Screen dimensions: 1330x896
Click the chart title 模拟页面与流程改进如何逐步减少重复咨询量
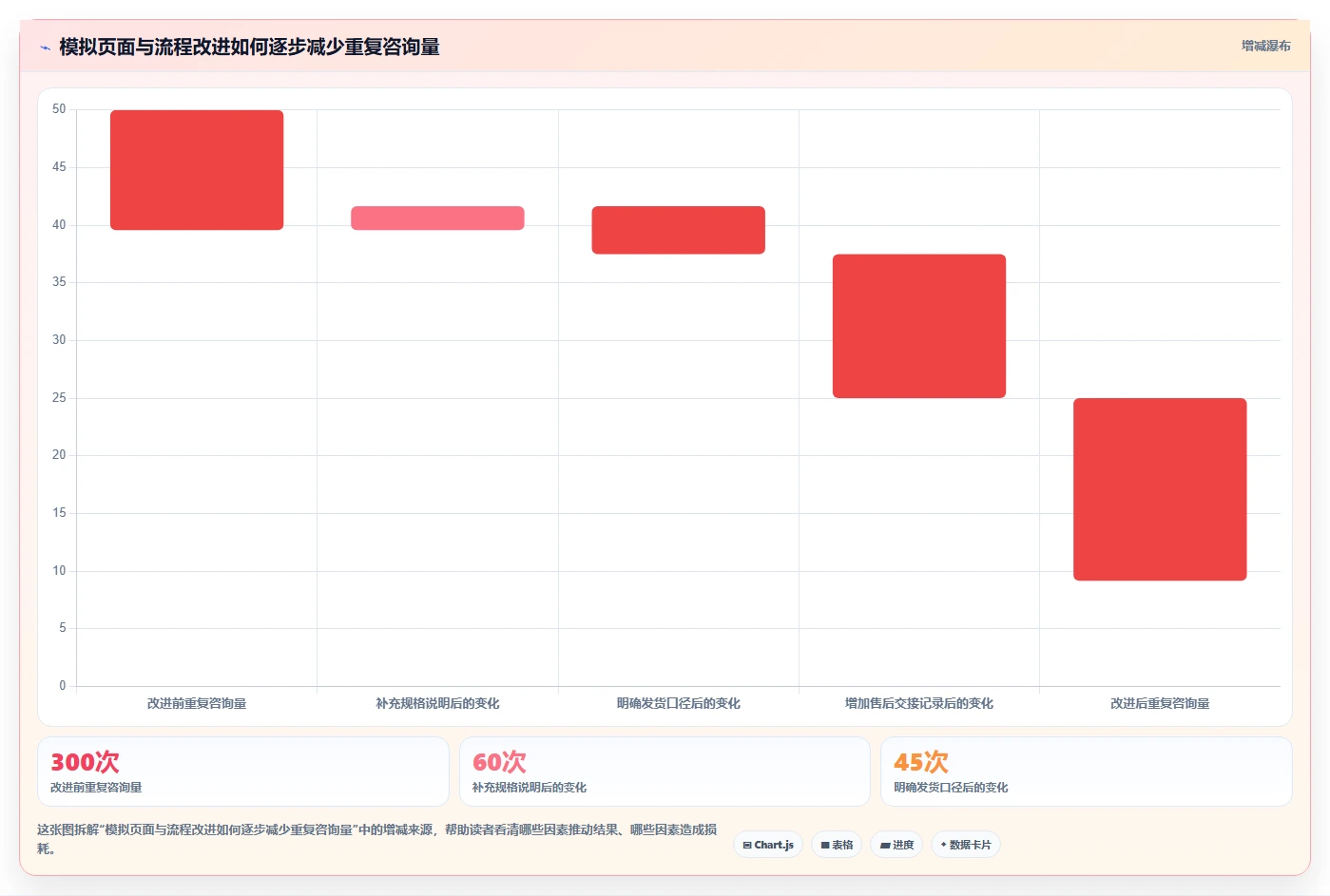249,47
